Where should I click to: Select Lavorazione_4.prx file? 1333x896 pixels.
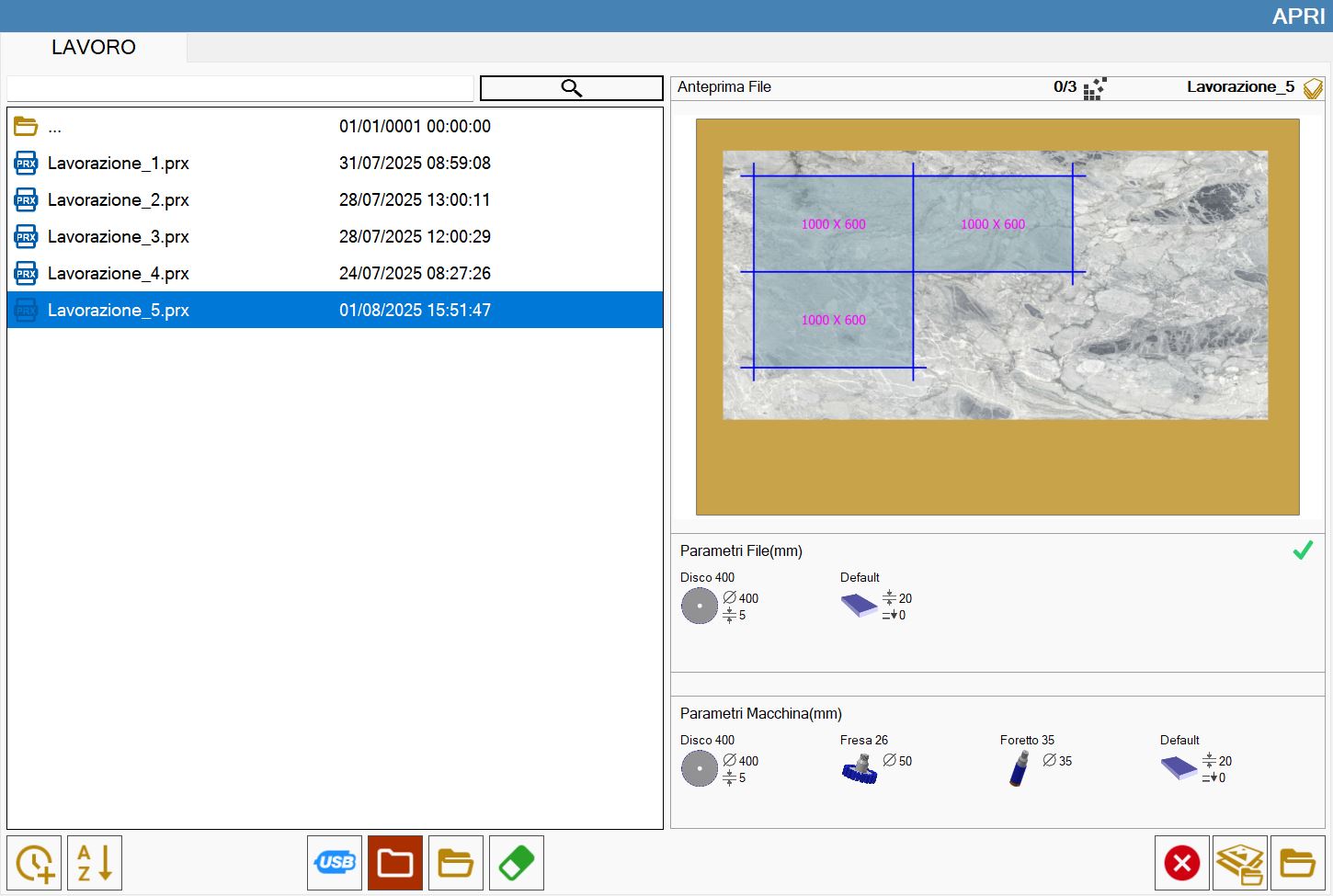click(335, 273)
